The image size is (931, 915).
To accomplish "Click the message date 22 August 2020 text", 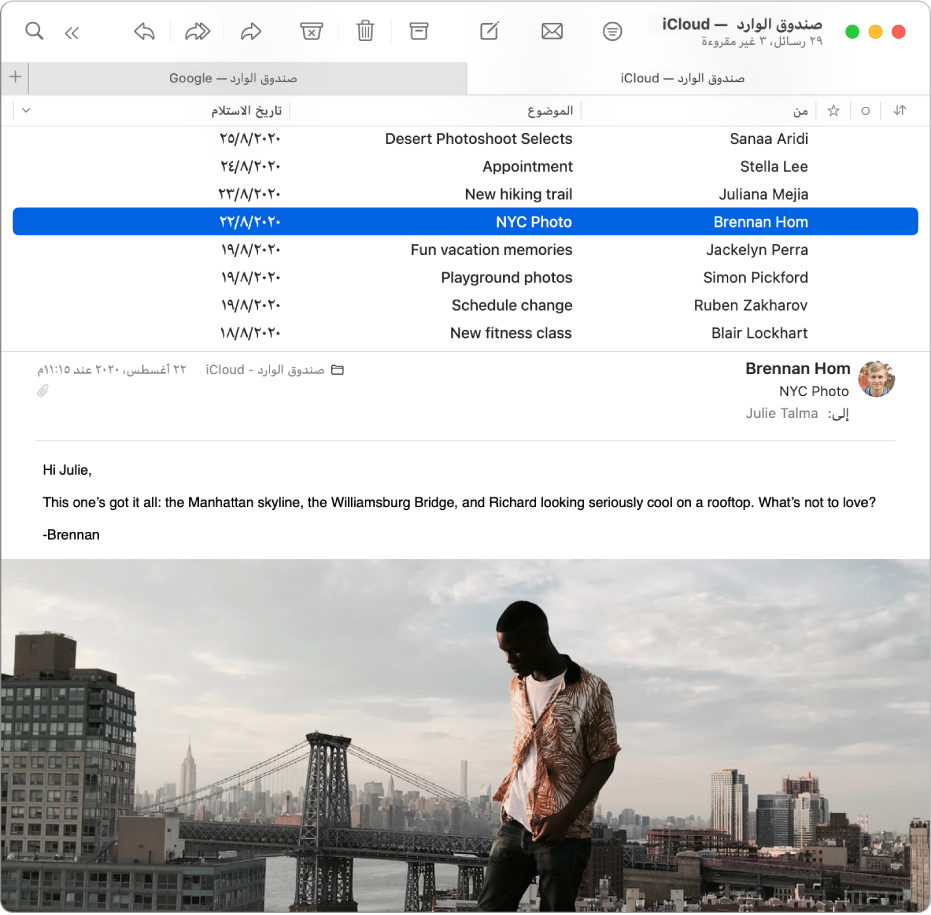I will tap(112, 370).
